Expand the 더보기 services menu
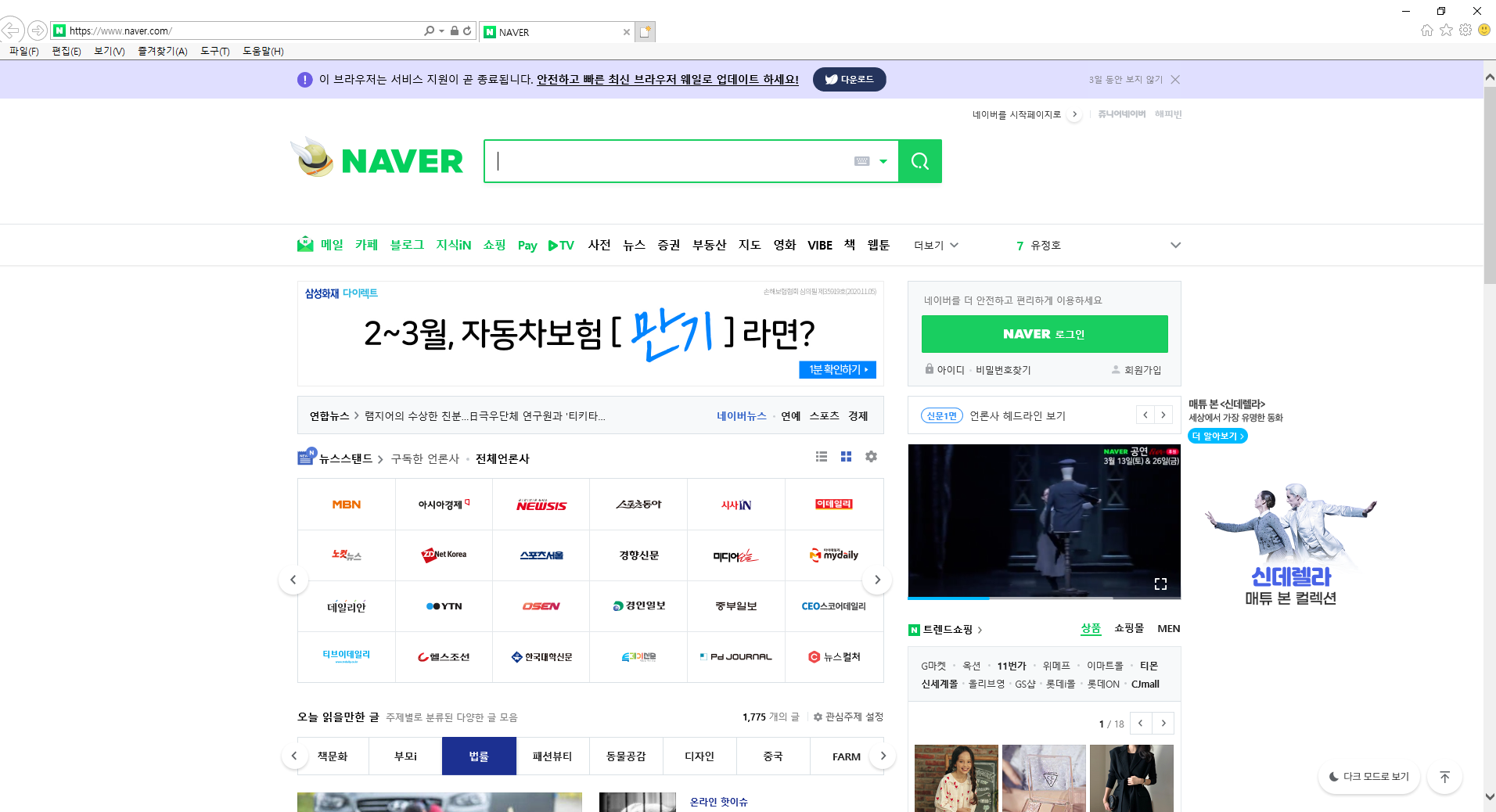The image size is (1496, 812). 937,246
